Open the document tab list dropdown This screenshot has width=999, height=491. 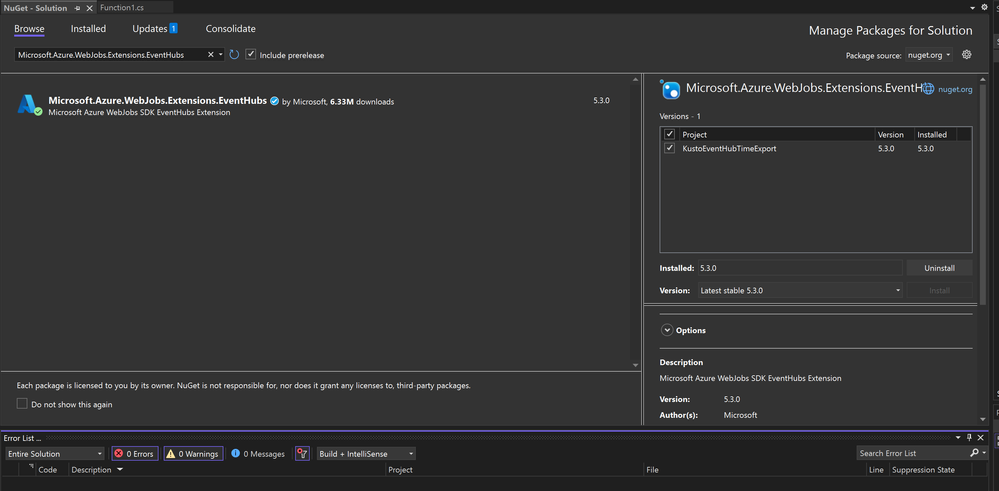(x=973, y=8)
